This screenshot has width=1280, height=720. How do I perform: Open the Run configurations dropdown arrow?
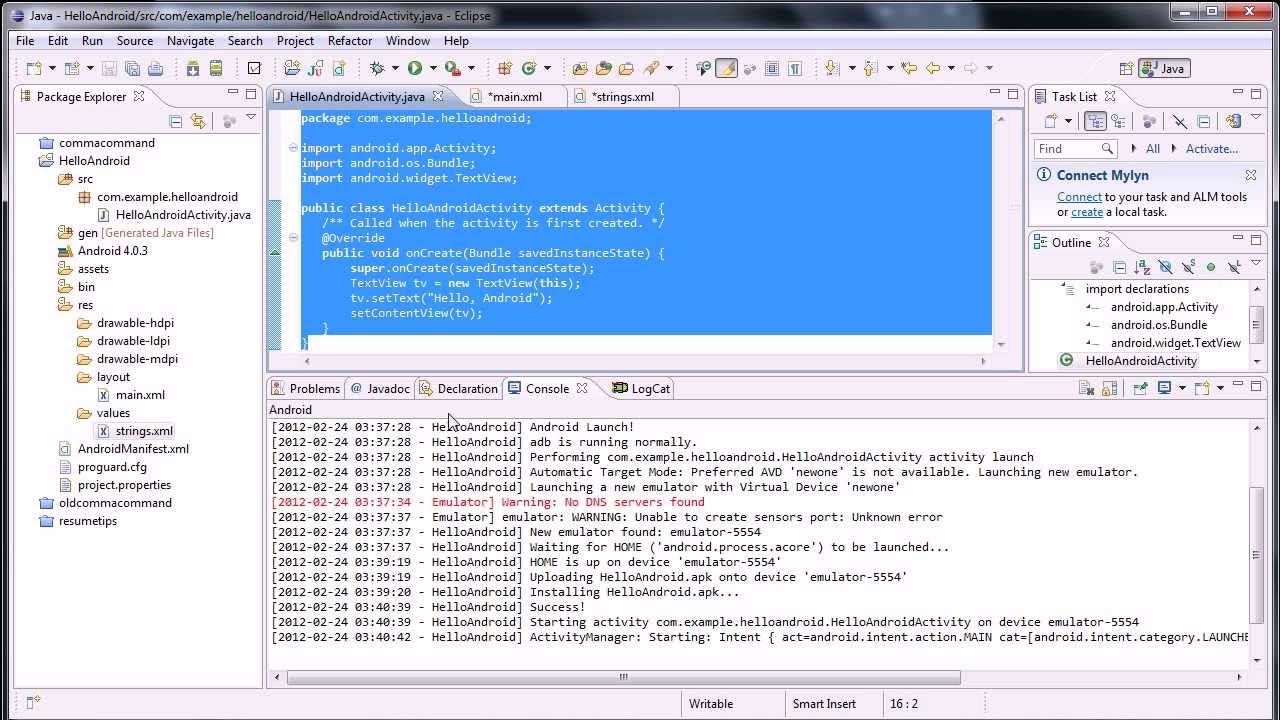pos(431,68)
